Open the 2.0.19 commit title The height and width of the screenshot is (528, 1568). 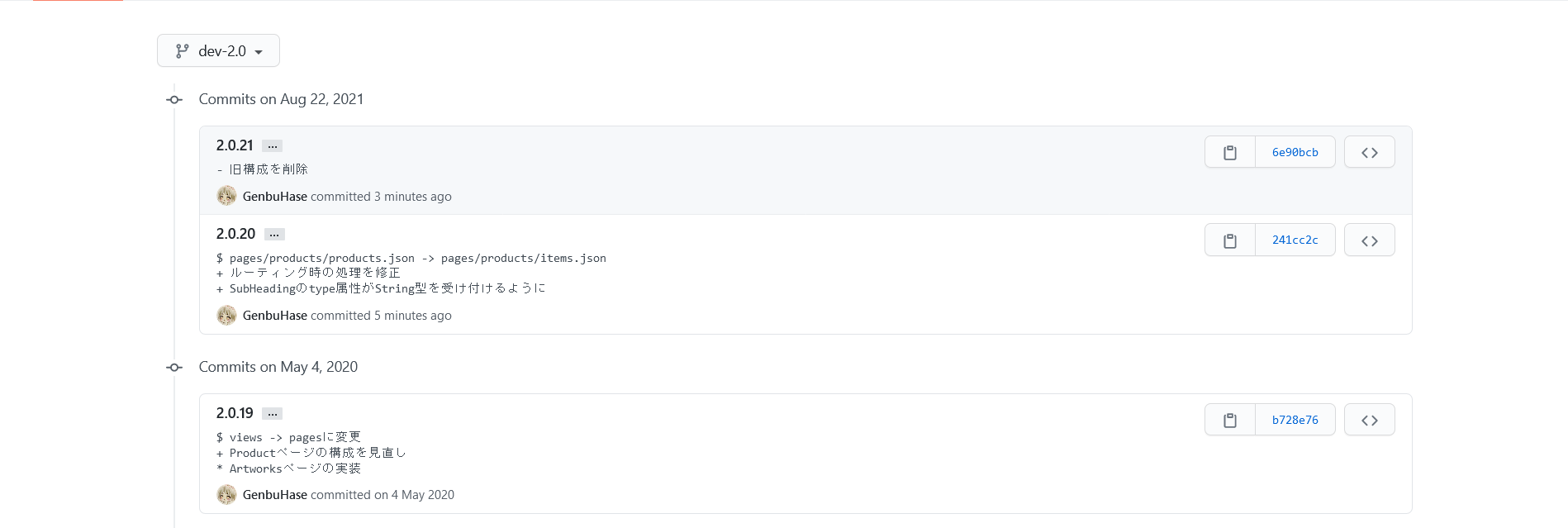pos(235,413)
